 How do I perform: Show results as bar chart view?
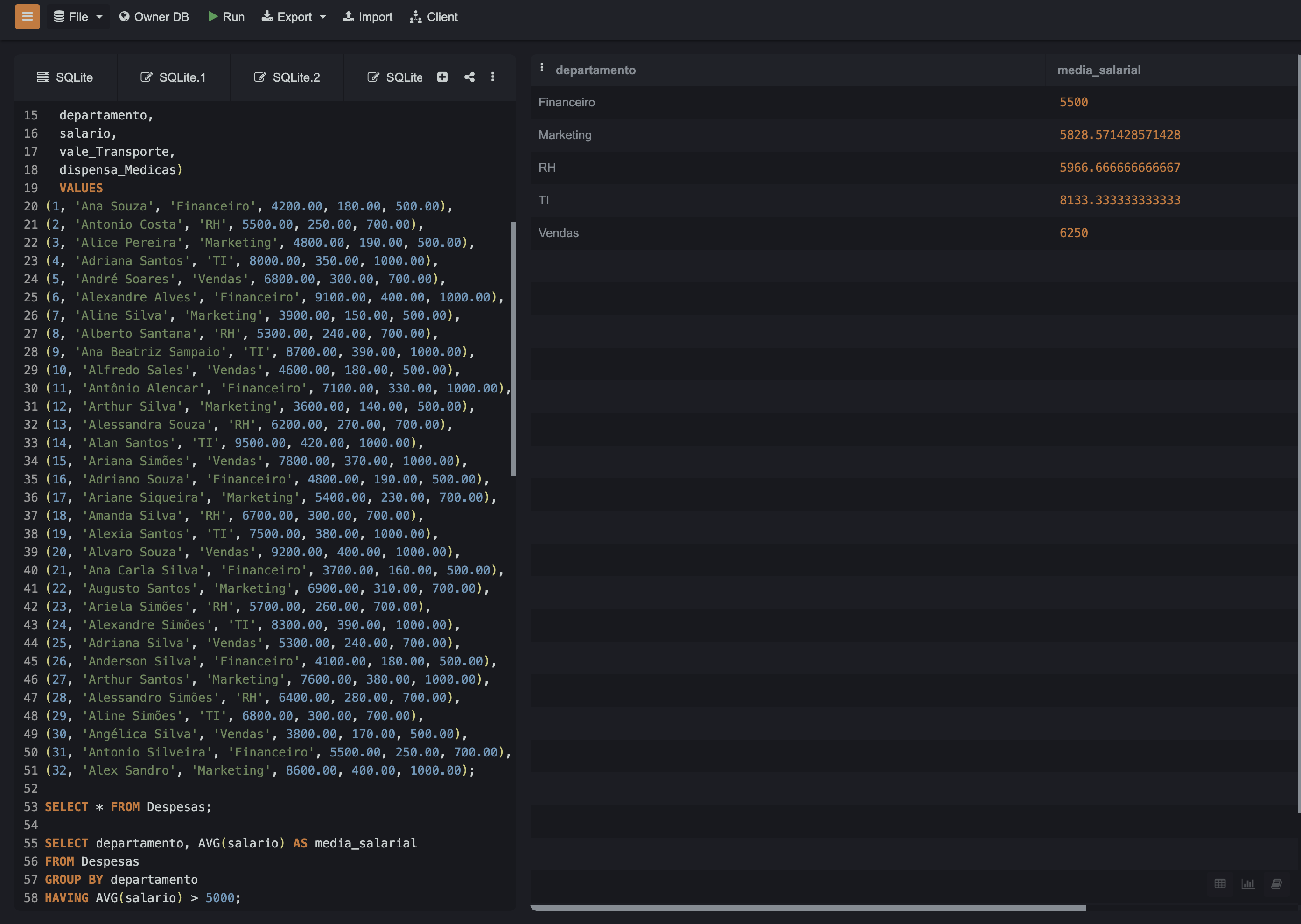[x=1247, y=883]
